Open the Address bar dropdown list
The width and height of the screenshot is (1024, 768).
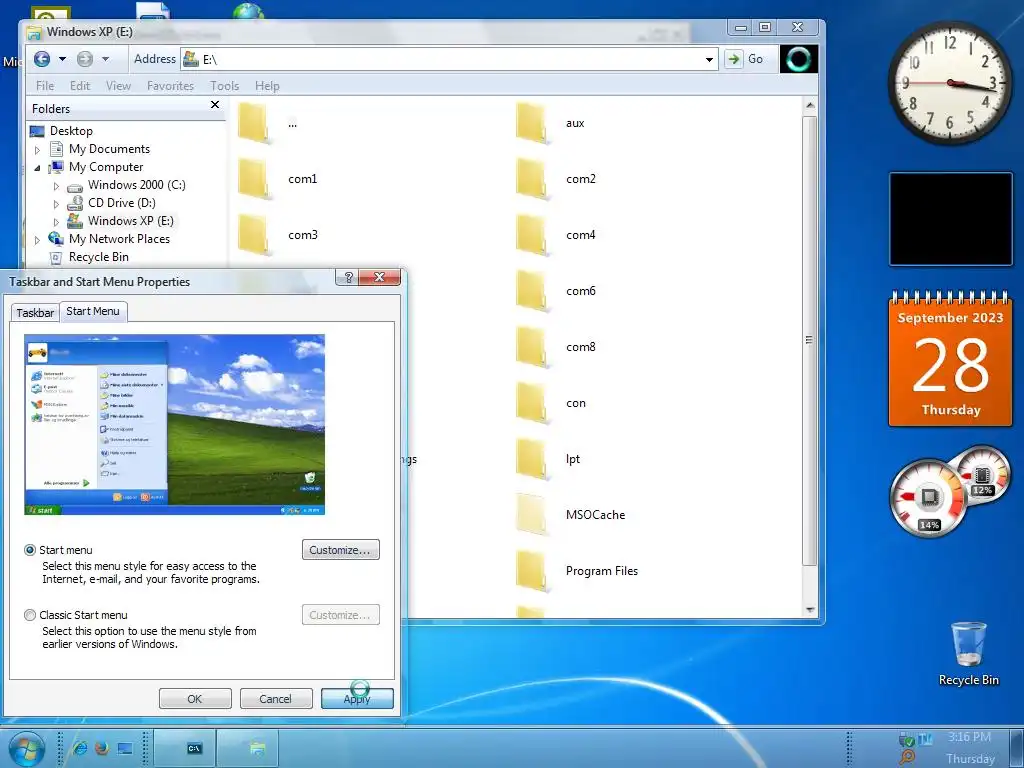pyautogui.click(x=709, y=59)
